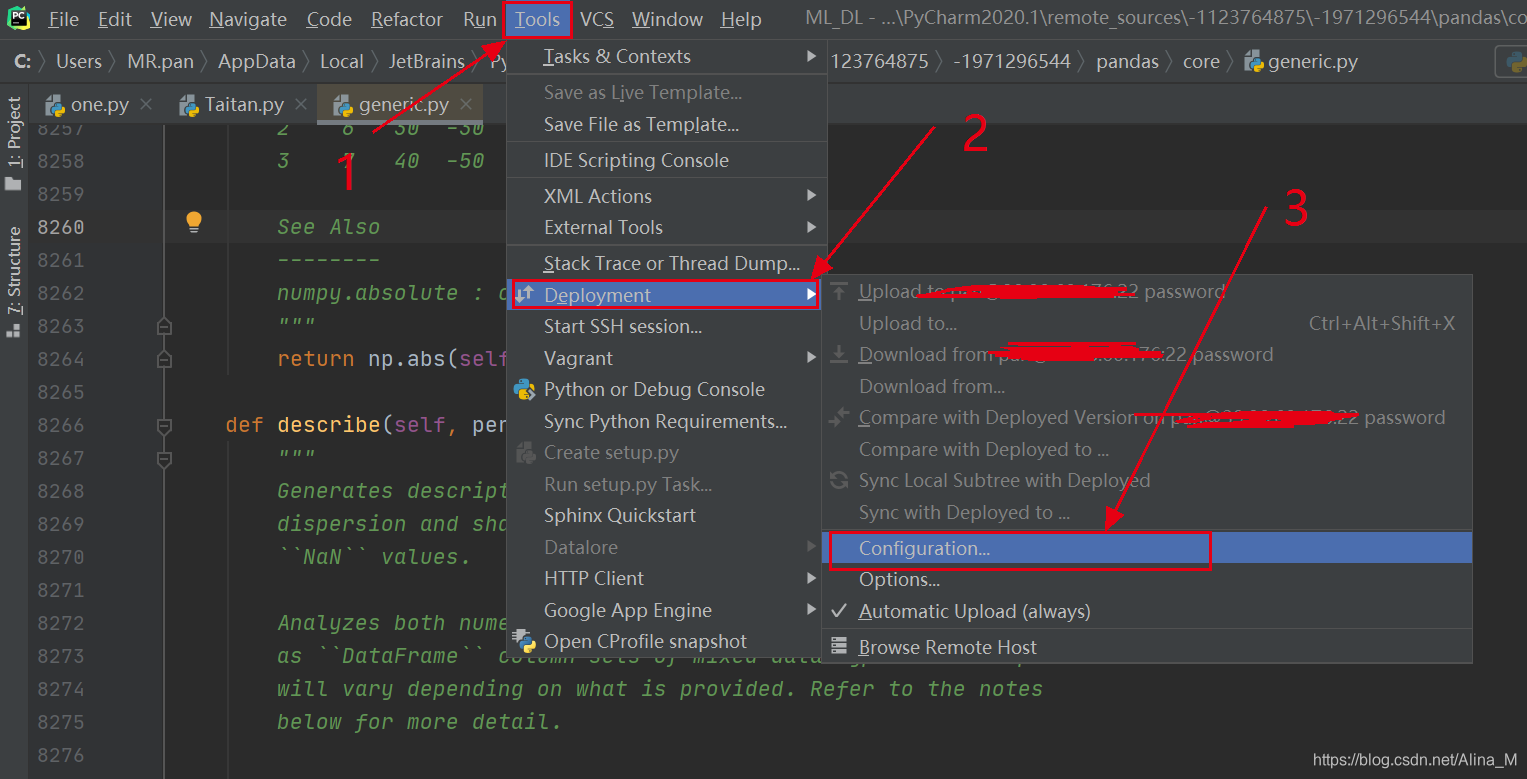
Task: Open the Code menu
Action: click(x=329, y=19)
